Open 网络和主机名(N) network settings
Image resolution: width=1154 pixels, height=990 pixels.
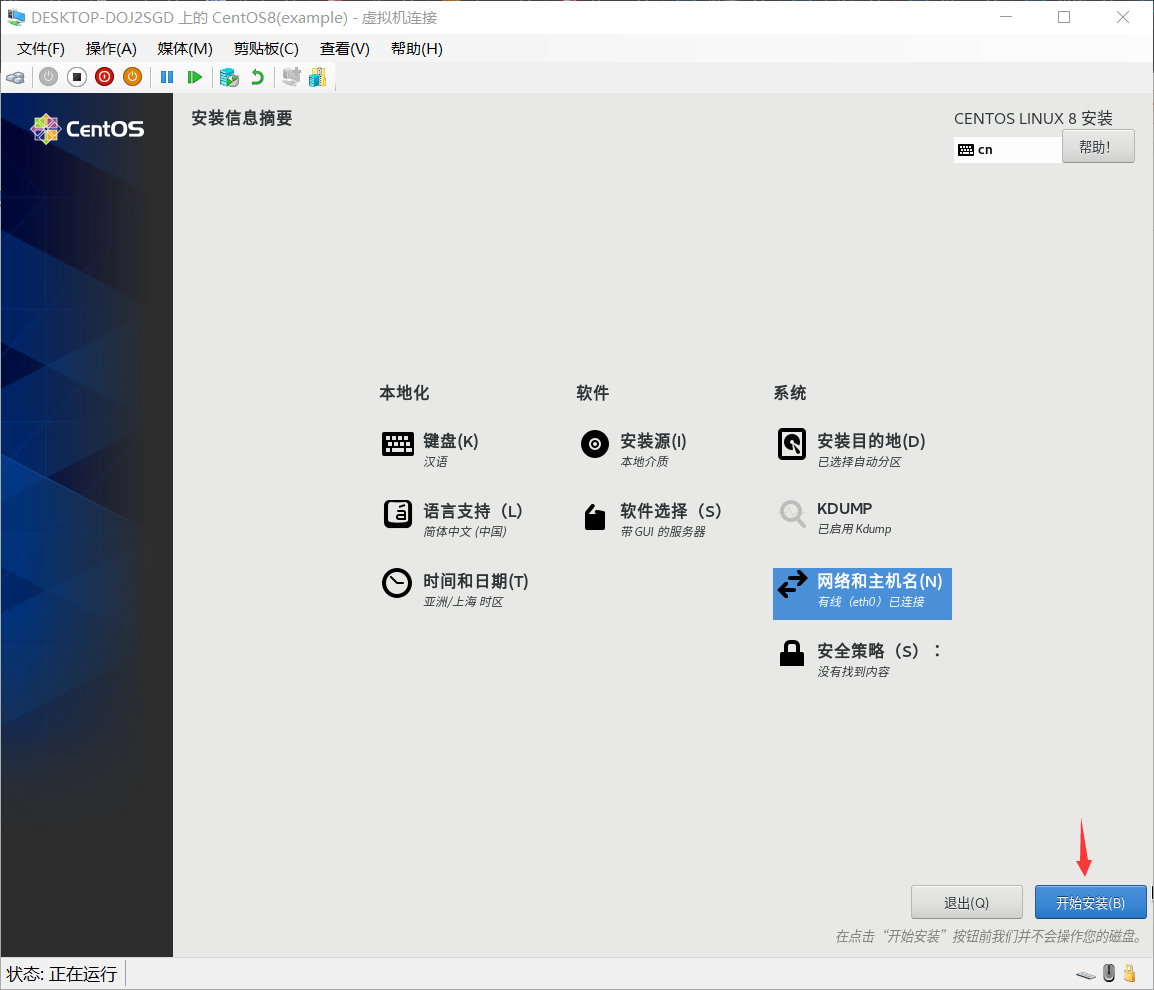(862, 593)
